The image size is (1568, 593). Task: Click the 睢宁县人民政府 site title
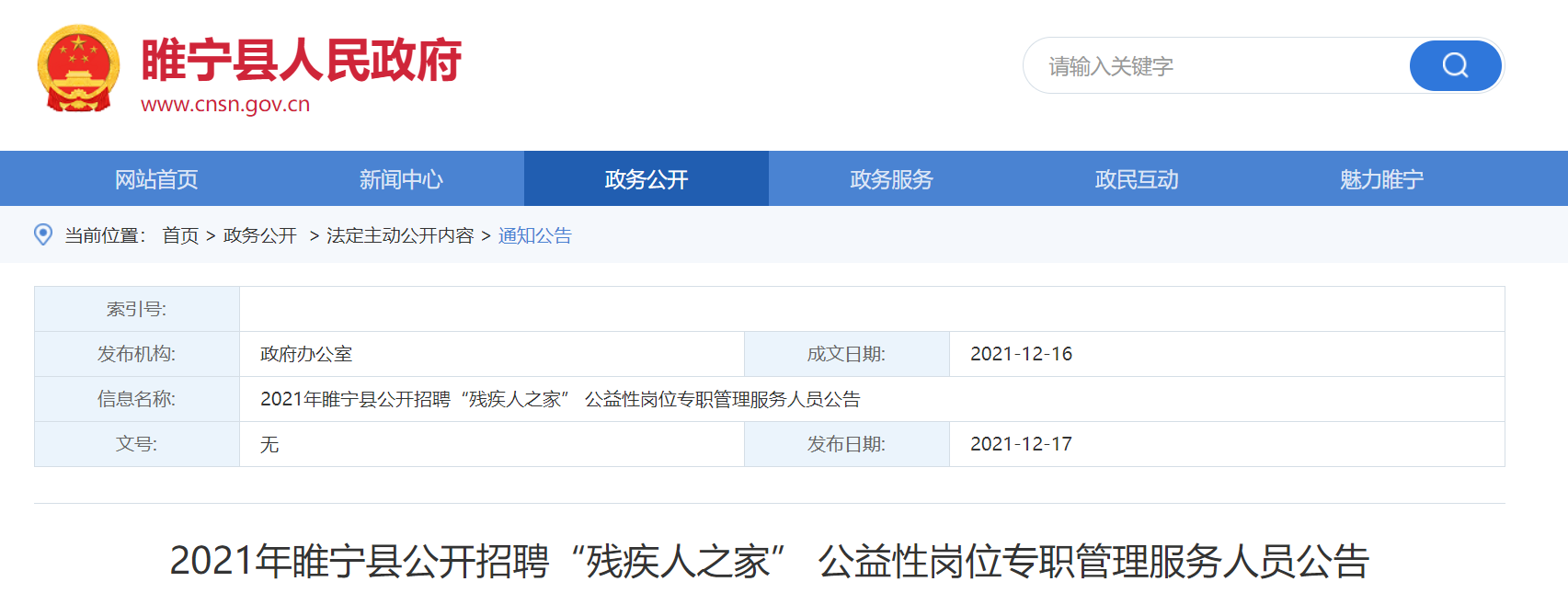[301, 61]
